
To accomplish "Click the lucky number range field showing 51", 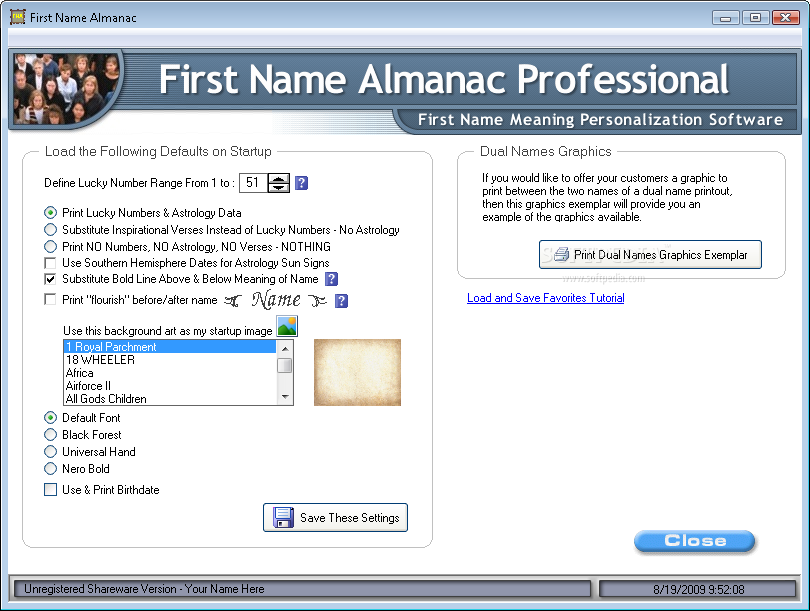I will coord(253,183).
